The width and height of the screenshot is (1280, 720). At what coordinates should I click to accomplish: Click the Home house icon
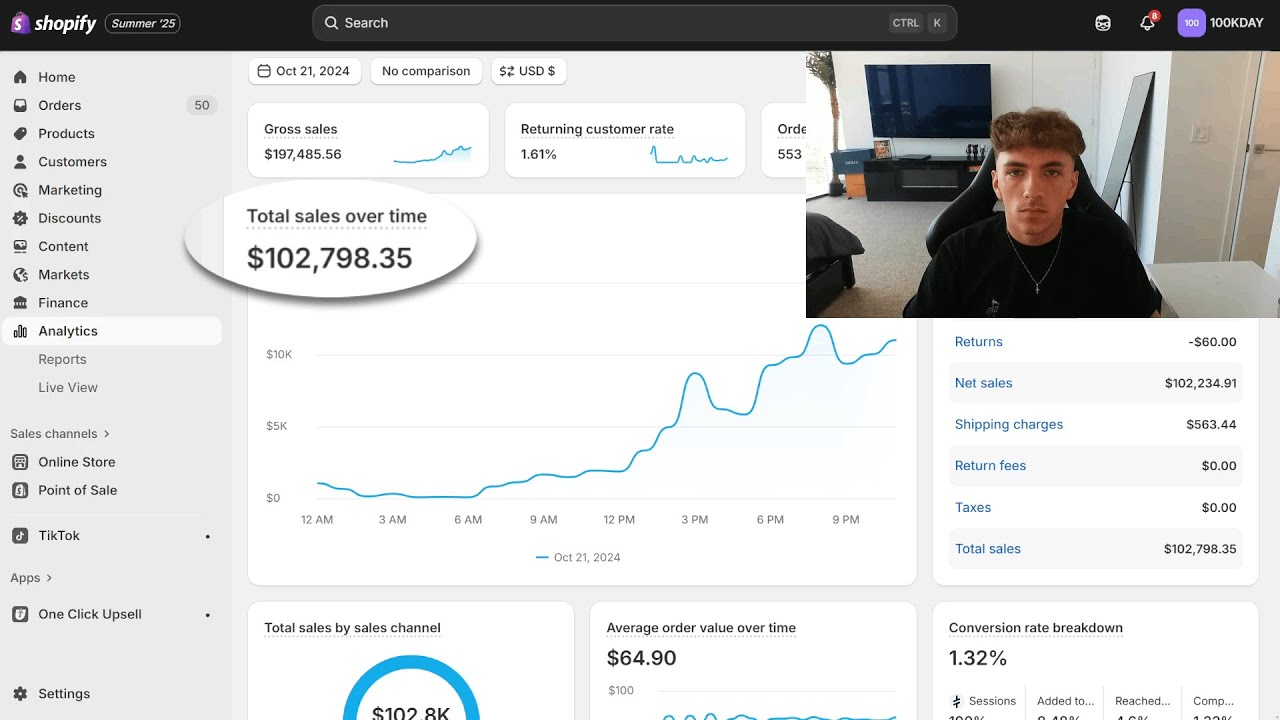tap(20, 77)
